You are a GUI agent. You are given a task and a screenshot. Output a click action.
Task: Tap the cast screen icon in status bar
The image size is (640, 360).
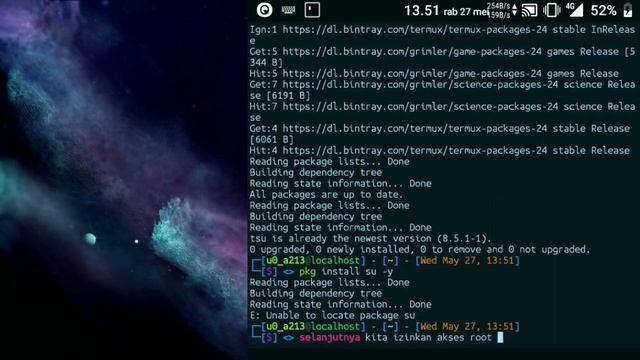529,10
